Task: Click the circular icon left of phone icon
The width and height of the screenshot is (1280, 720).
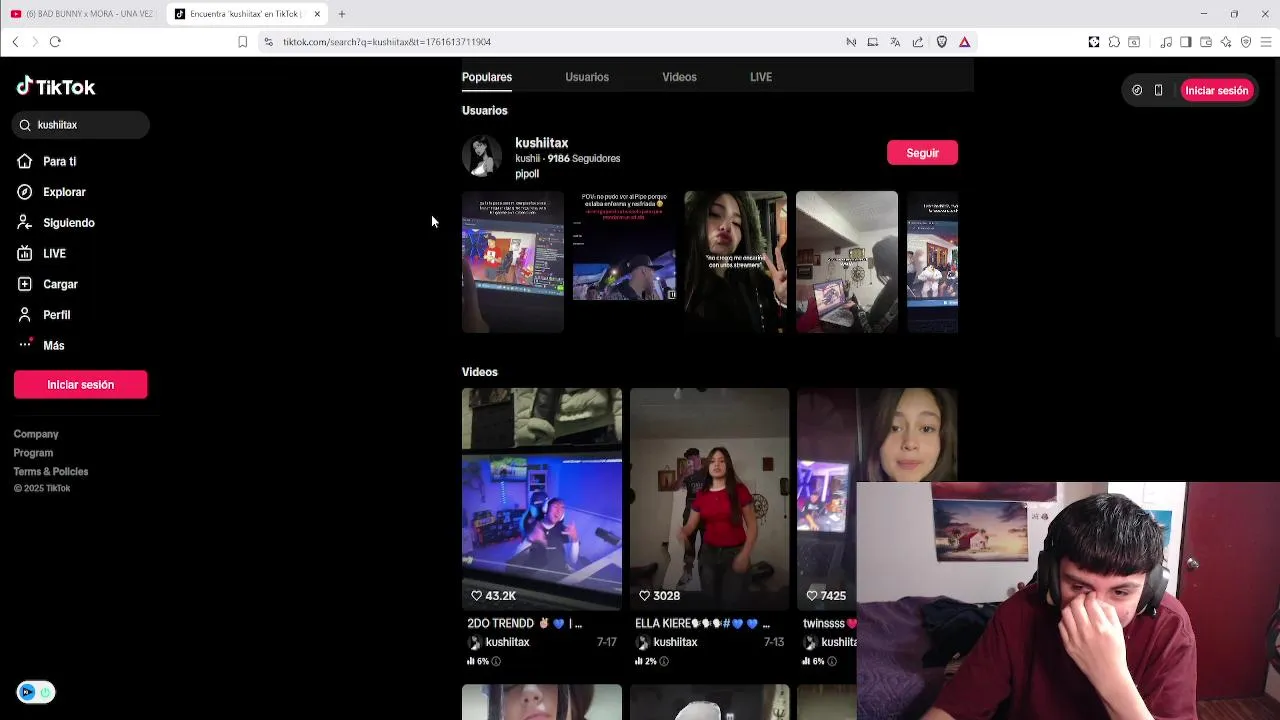Action: (x=1137, y=90)
